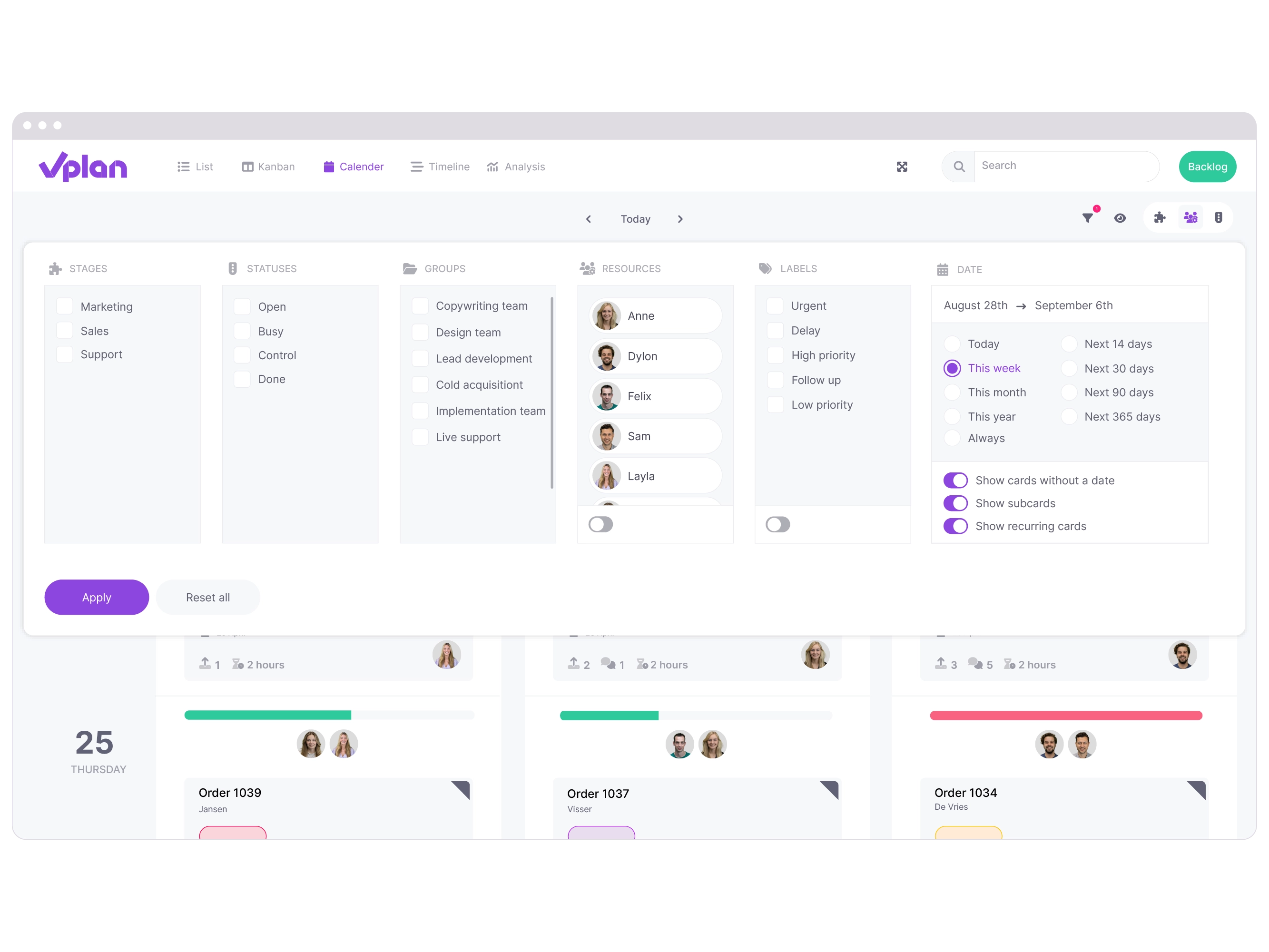Expand the Resources filter list
1269x952 pixels.
point(600,522)
